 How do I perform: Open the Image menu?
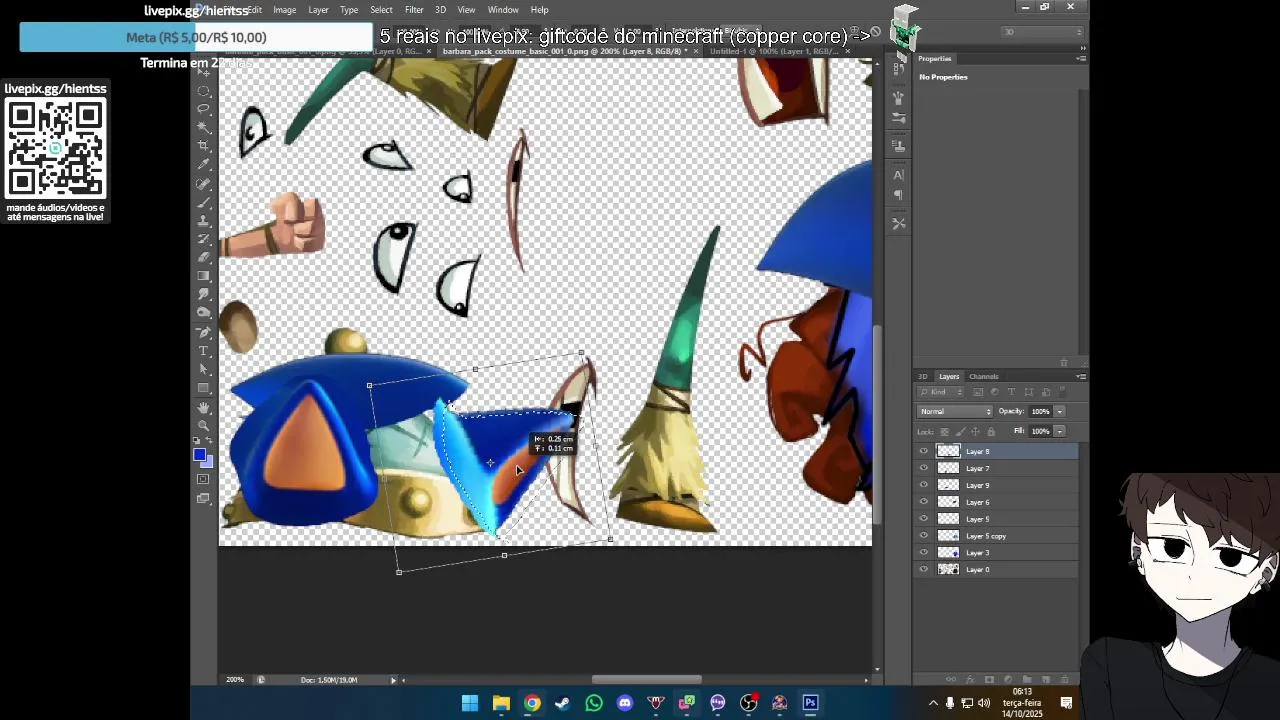pos(285,10)
